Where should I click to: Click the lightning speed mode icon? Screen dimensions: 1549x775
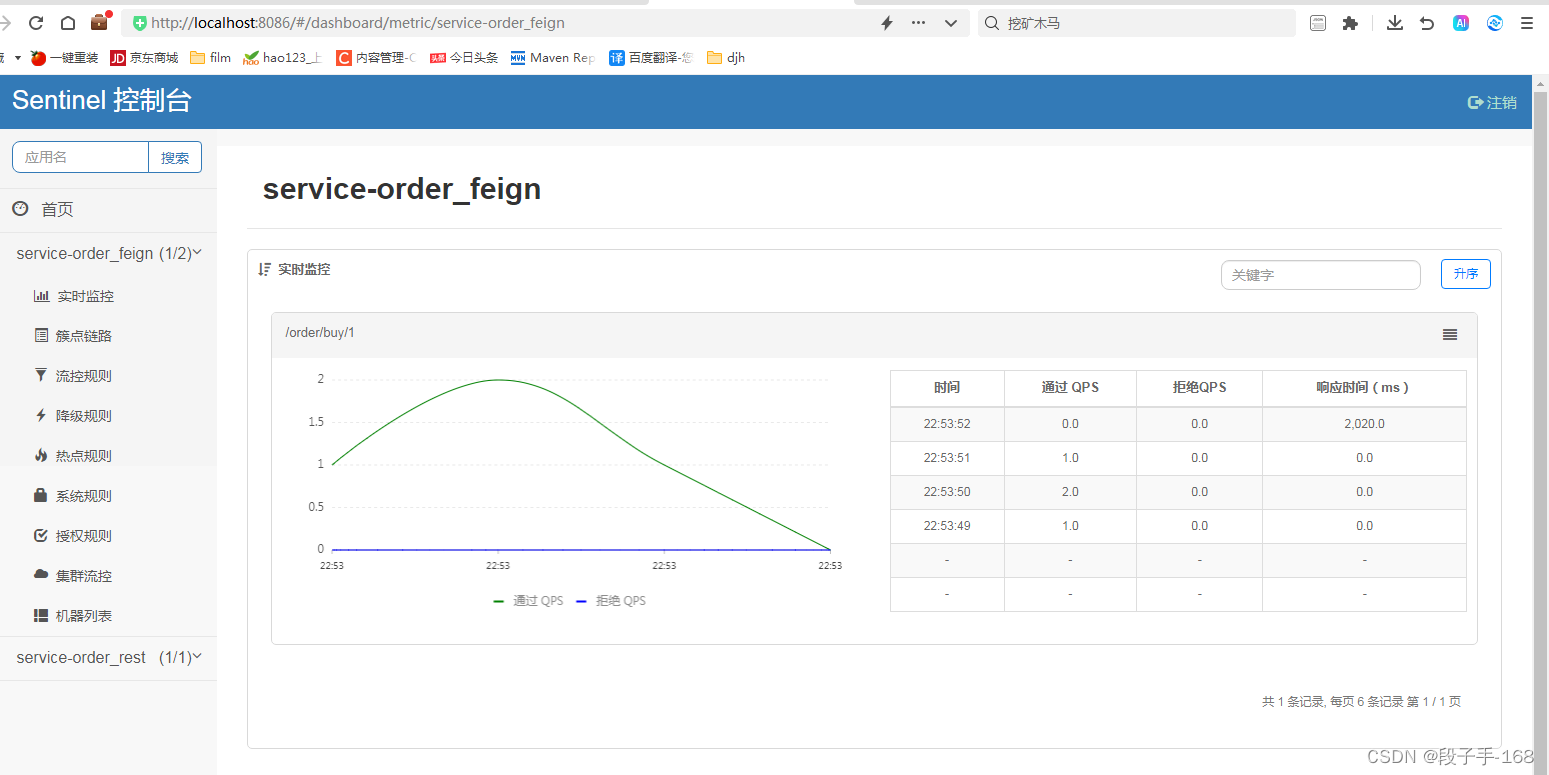tap(886, 23)
